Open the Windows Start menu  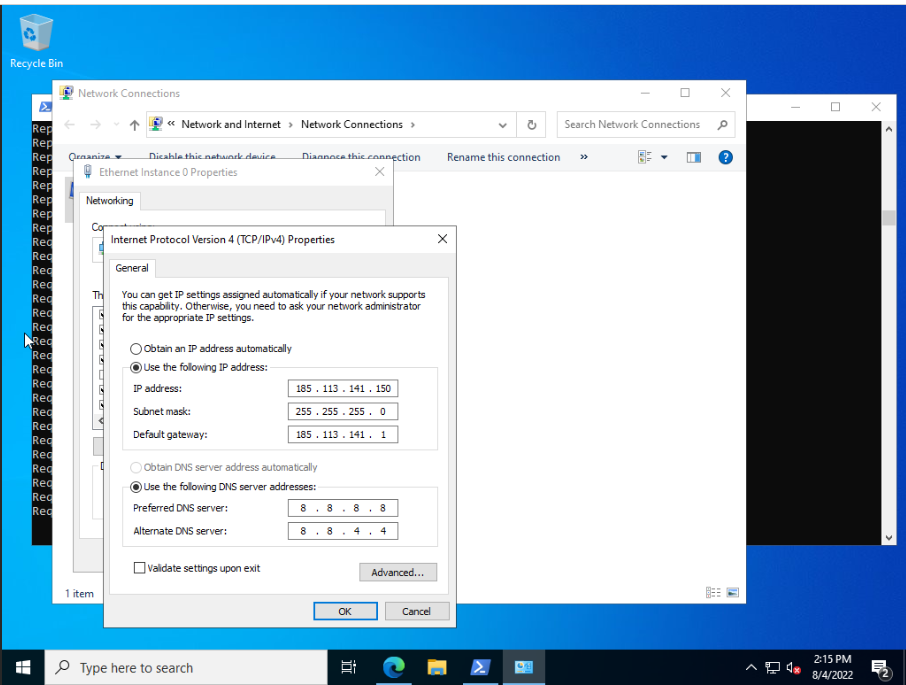click(x=23, y=668)
